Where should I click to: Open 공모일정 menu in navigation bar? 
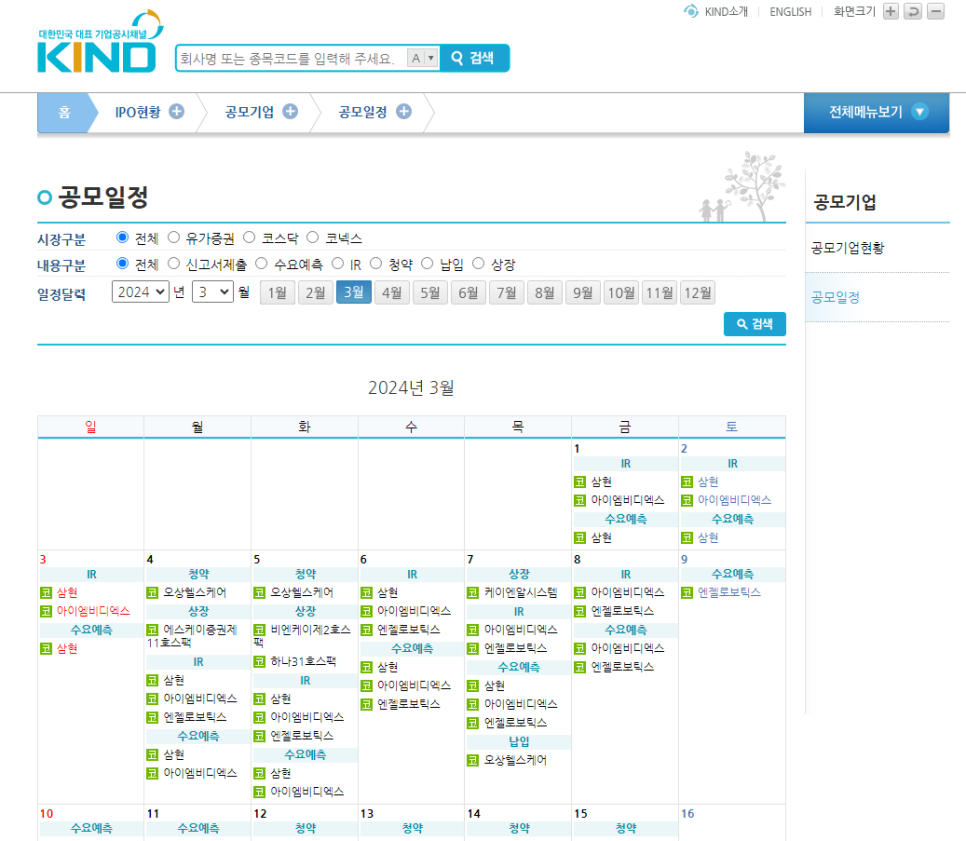click(x=363, y=112)
